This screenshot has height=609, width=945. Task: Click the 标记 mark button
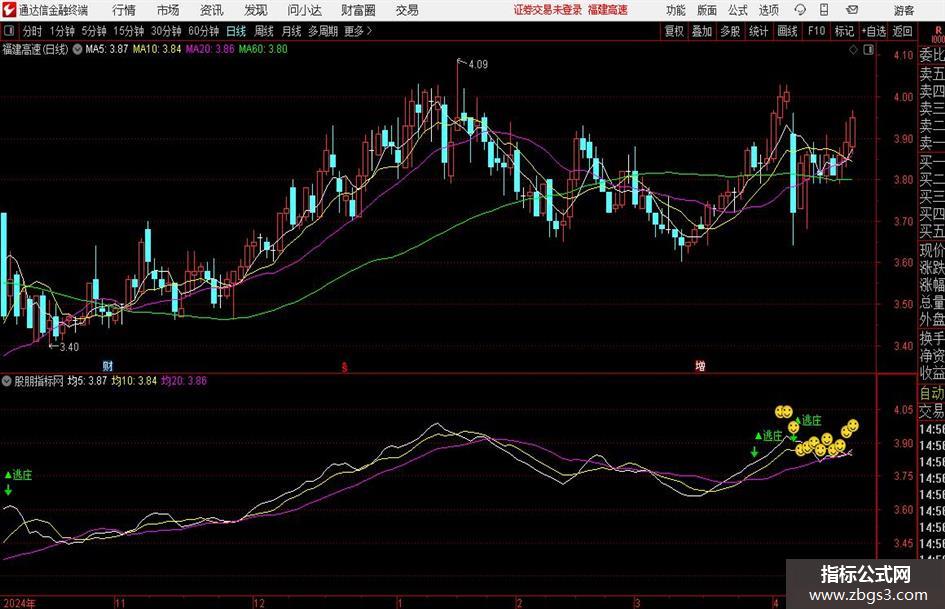(x=844, y=31)
